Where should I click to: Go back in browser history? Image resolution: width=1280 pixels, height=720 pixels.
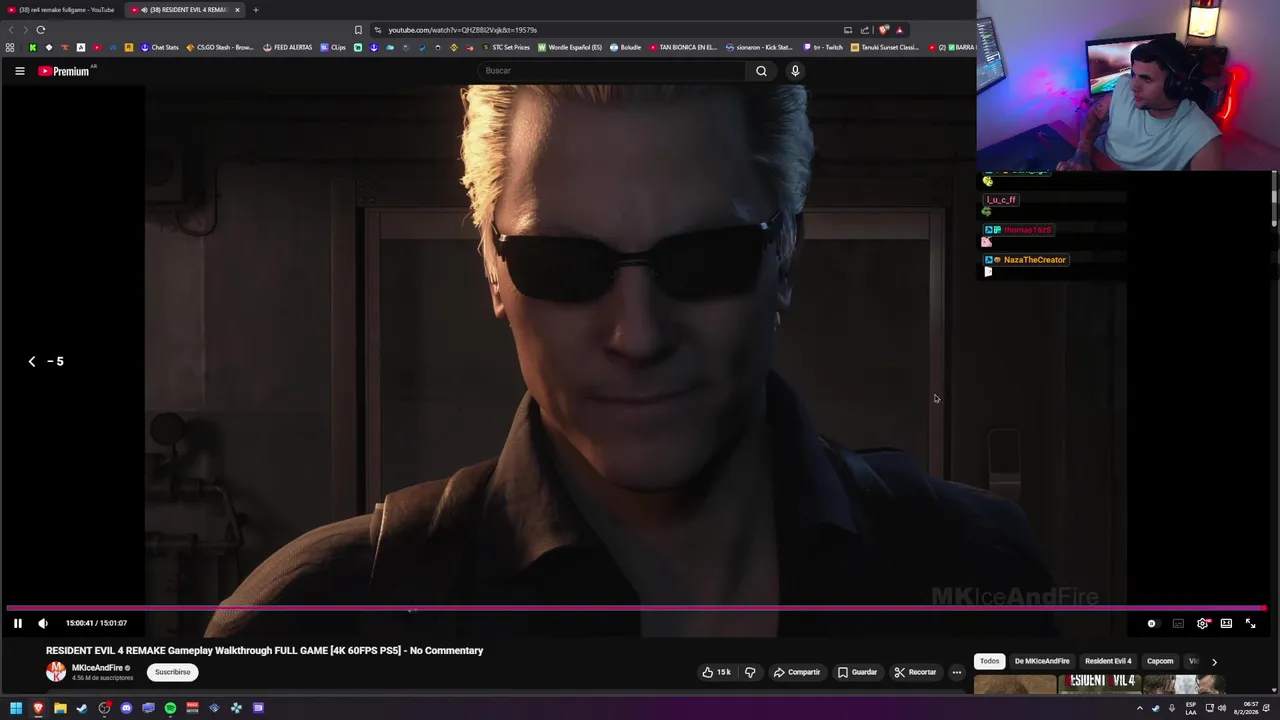(x=11, y=30)
